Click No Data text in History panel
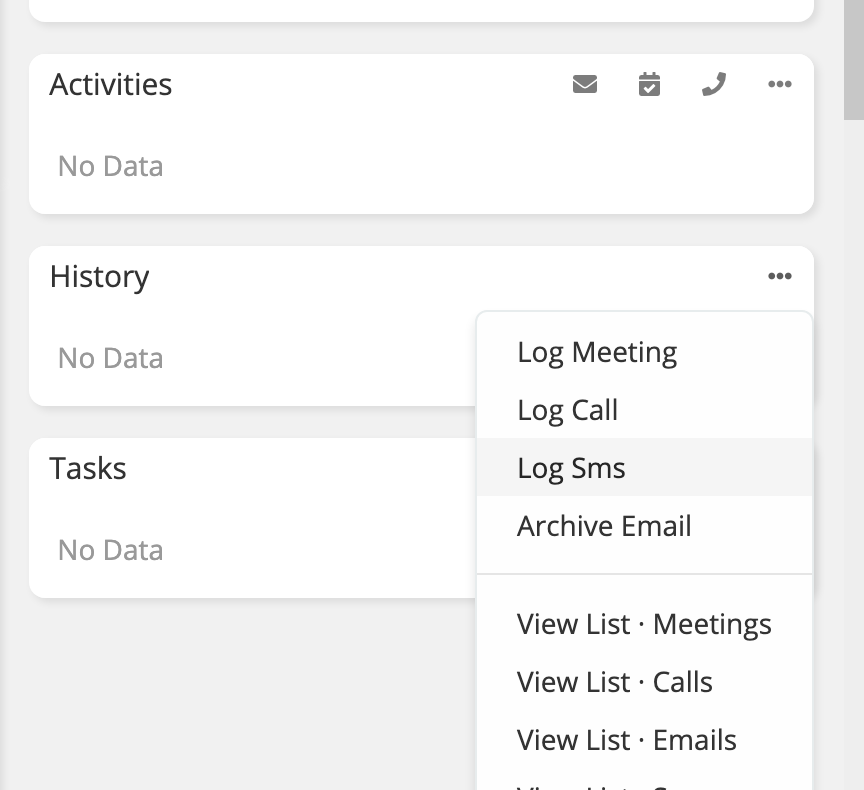This screenshot has width=864, height=790. 110,358
